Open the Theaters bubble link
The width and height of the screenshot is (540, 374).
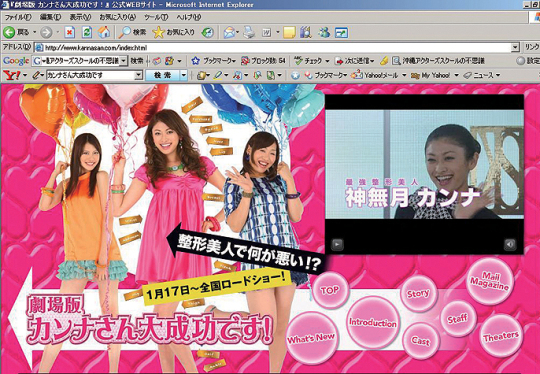pos(500,336)
